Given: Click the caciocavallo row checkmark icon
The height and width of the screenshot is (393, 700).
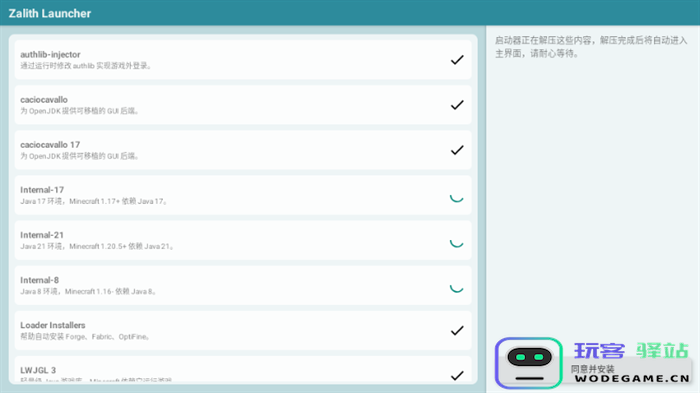Looking at the screenshot, I should pos(457,105).
